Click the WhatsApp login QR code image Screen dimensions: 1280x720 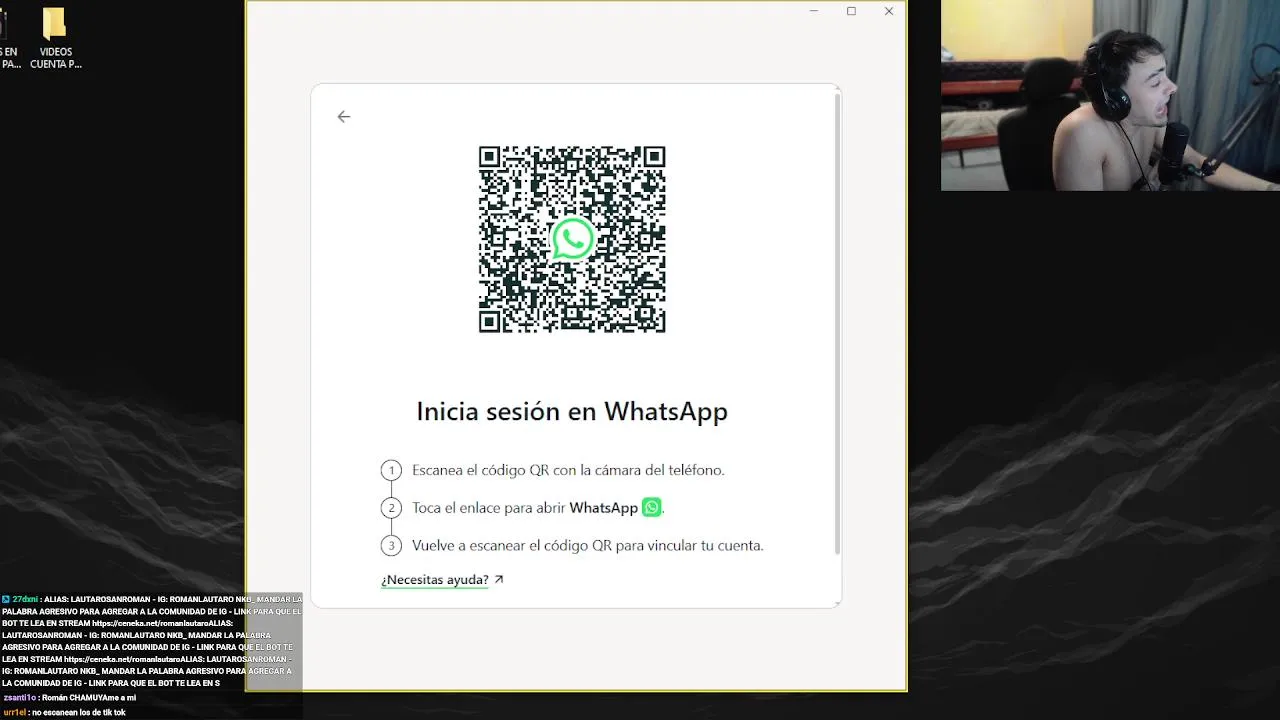coord(572,239)
